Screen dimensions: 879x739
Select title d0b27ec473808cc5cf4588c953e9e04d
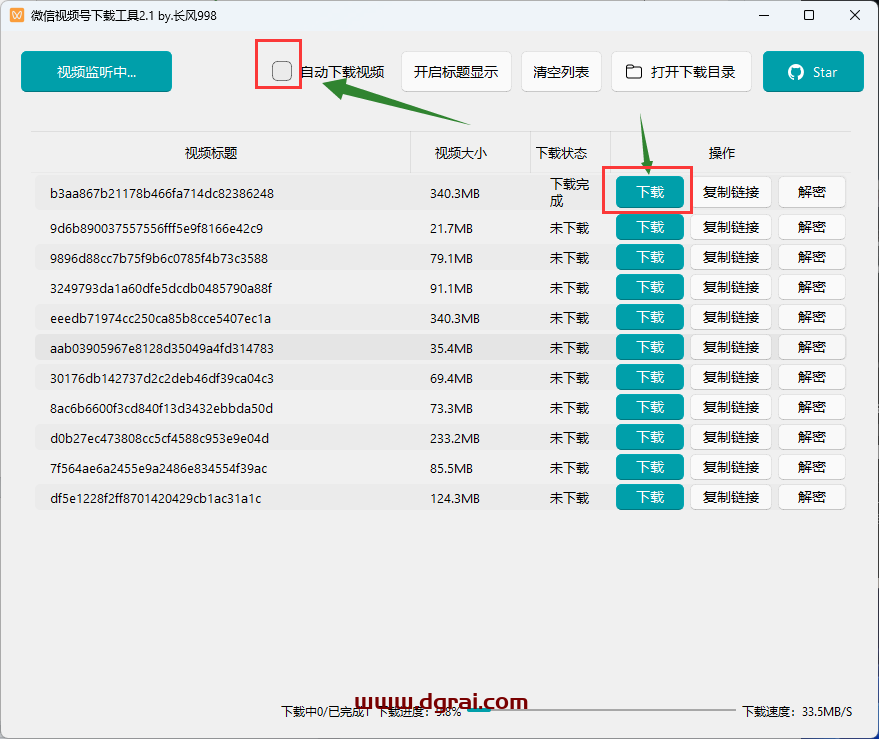point(160,438)
